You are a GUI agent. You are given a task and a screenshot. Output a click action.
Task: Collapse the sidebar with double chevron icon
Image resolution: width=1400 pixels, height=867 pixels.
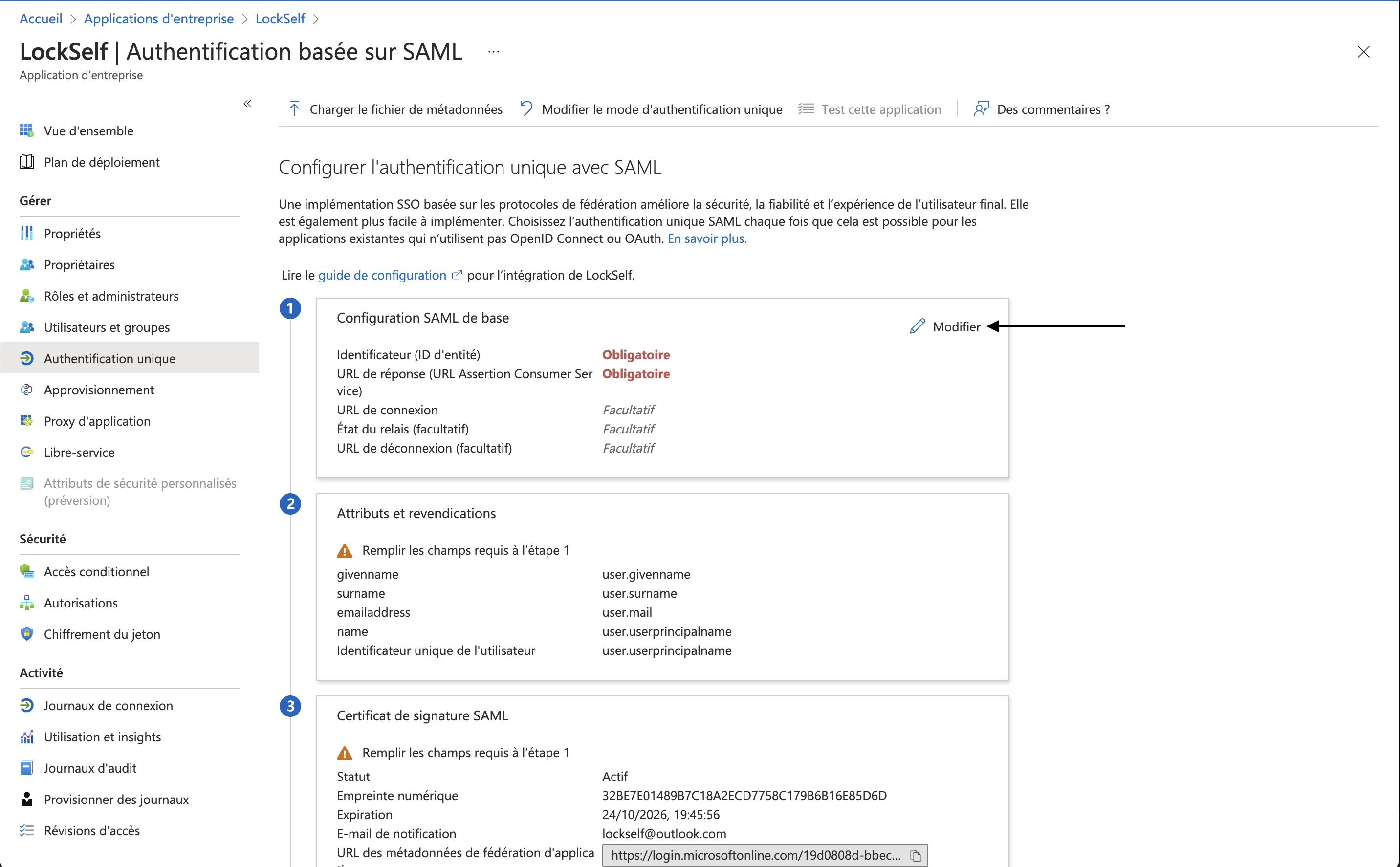point(247,104)
